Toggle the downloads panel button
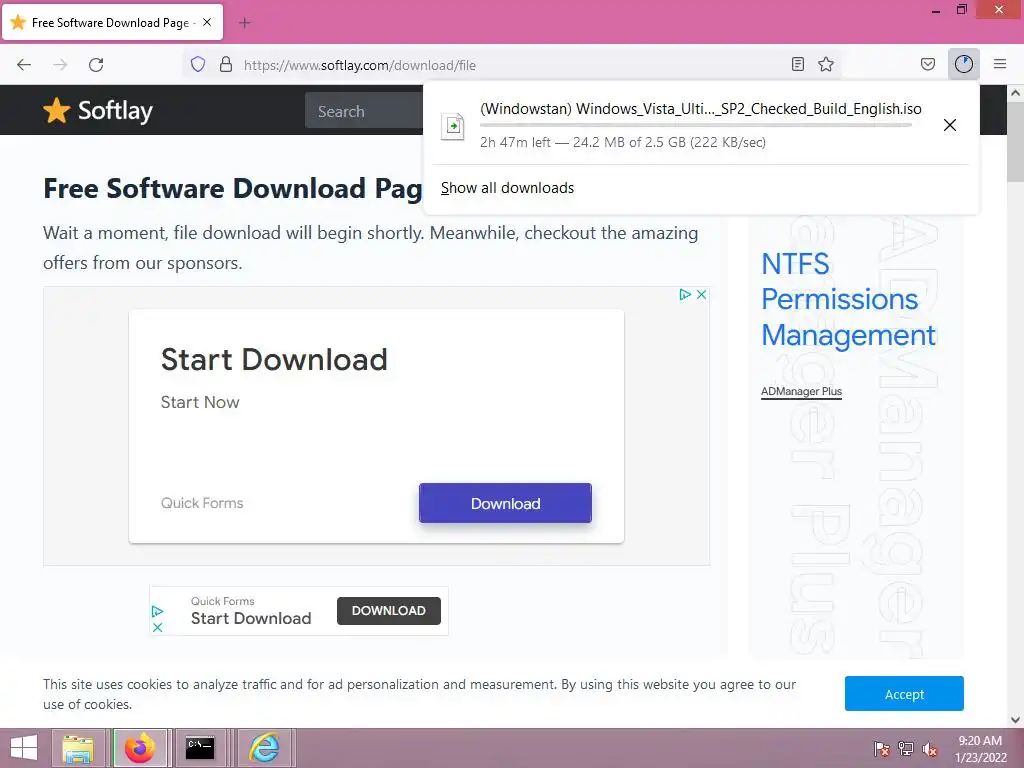The width and height of the screenshot is (1024, 768). (964, 64)
